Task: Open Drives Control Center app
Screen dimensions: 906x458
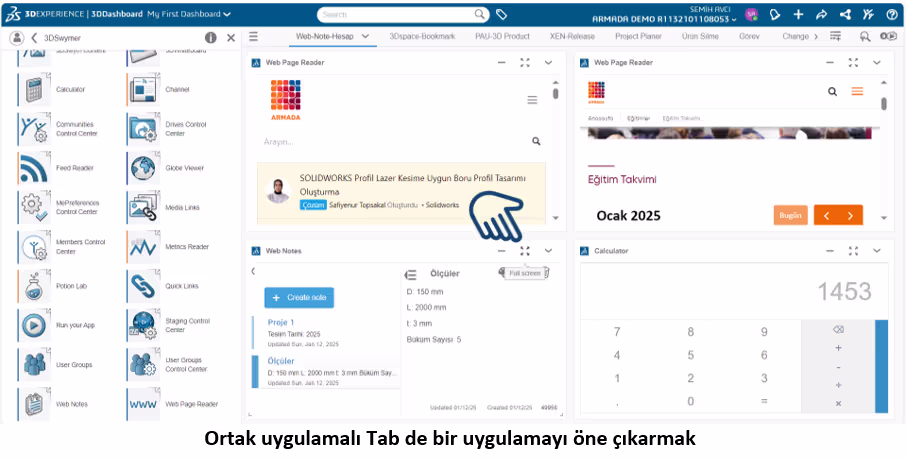Action: pos(143,129)
